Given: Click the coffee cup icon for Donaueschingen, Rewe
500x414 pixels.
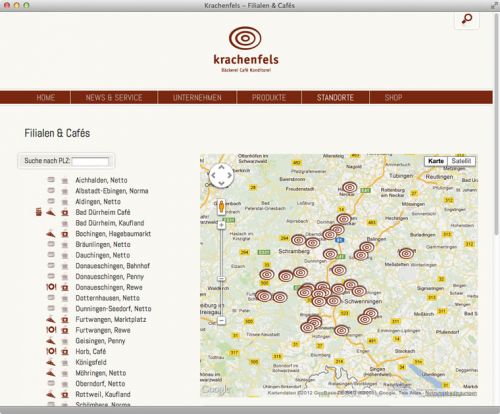Looking at the screenshot, I should pyautogui.click(x=65, y=287).
